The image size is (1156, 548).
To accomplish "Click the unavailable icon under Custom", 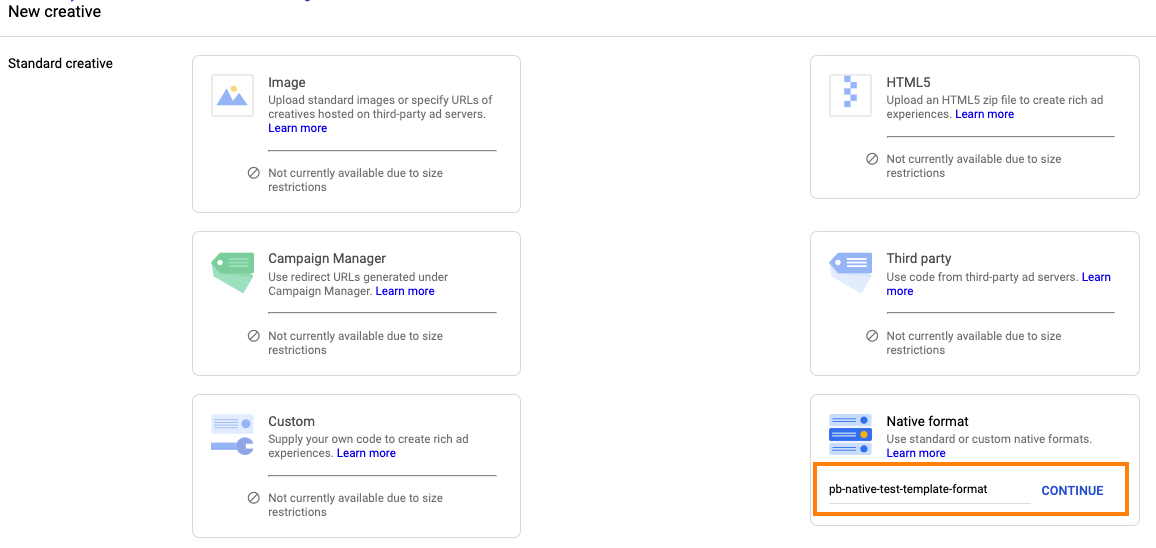I will 254,498.
